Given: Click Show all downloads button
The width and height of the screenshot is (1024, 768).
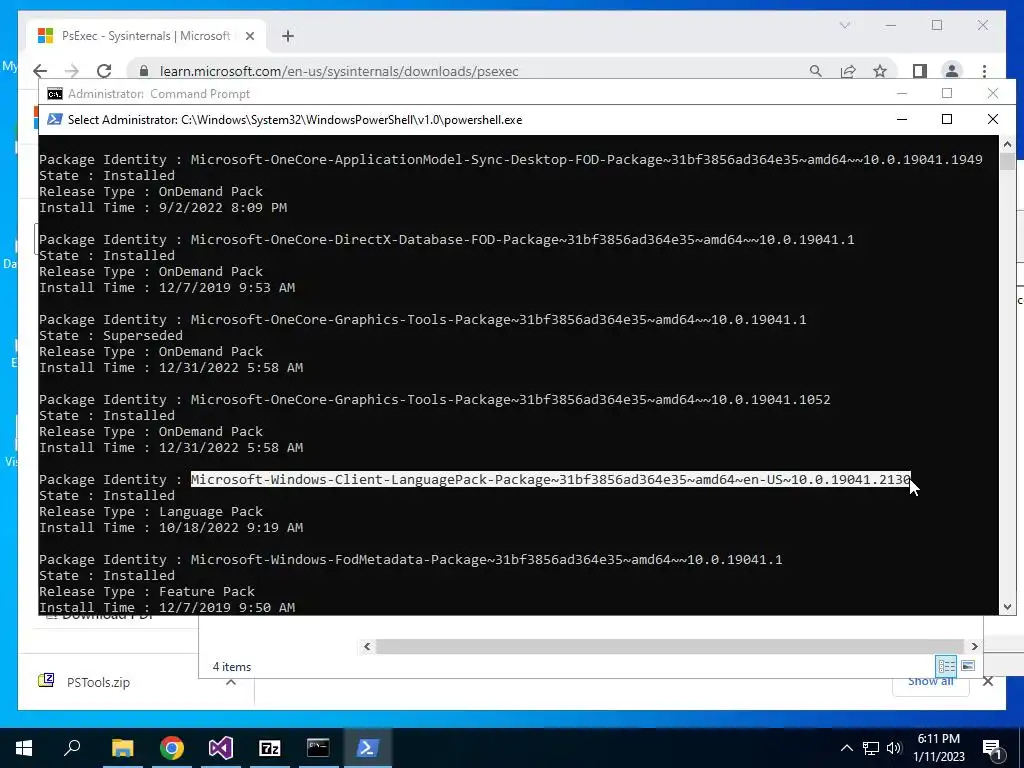Looking at the screenshot, I should (x=931, y=682).
